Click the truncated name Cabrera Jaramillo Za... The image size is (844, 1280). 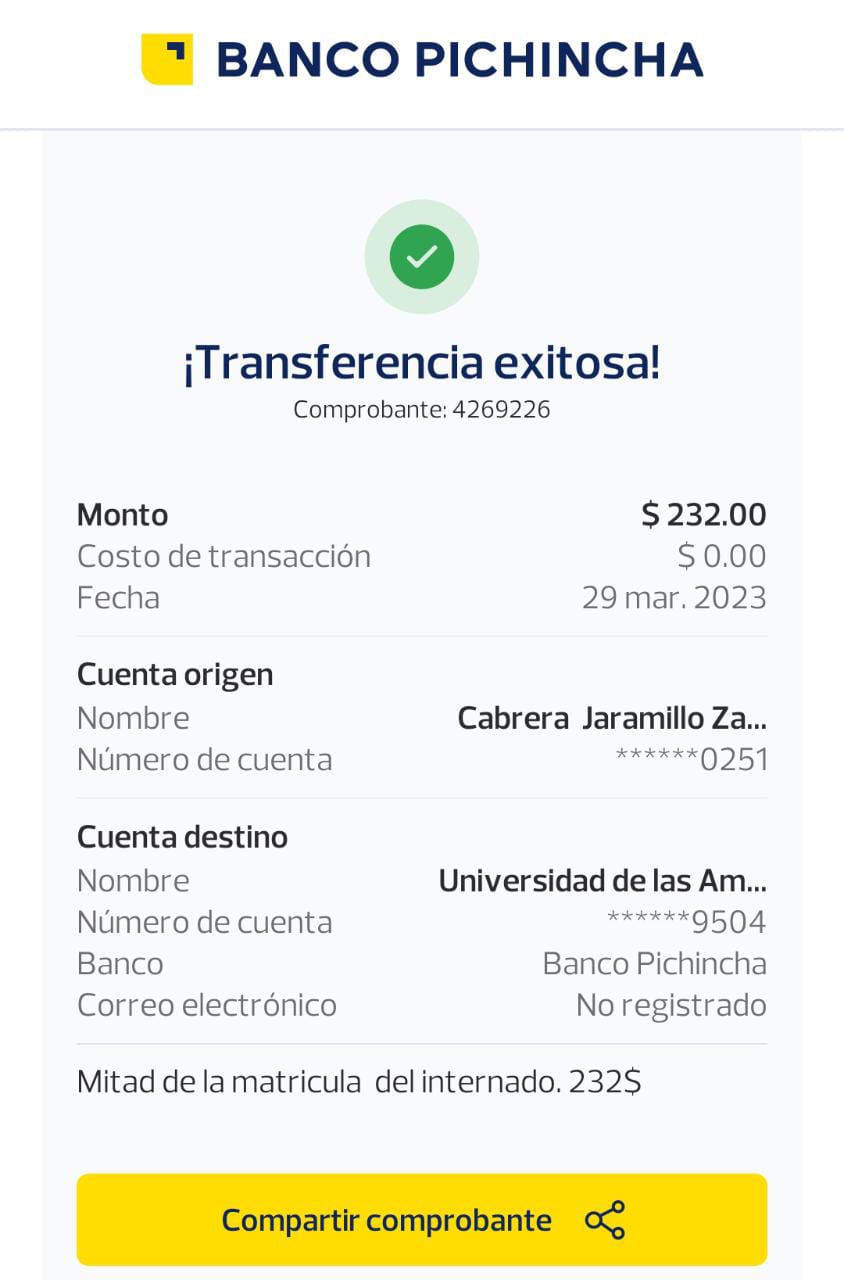point(611,718)
